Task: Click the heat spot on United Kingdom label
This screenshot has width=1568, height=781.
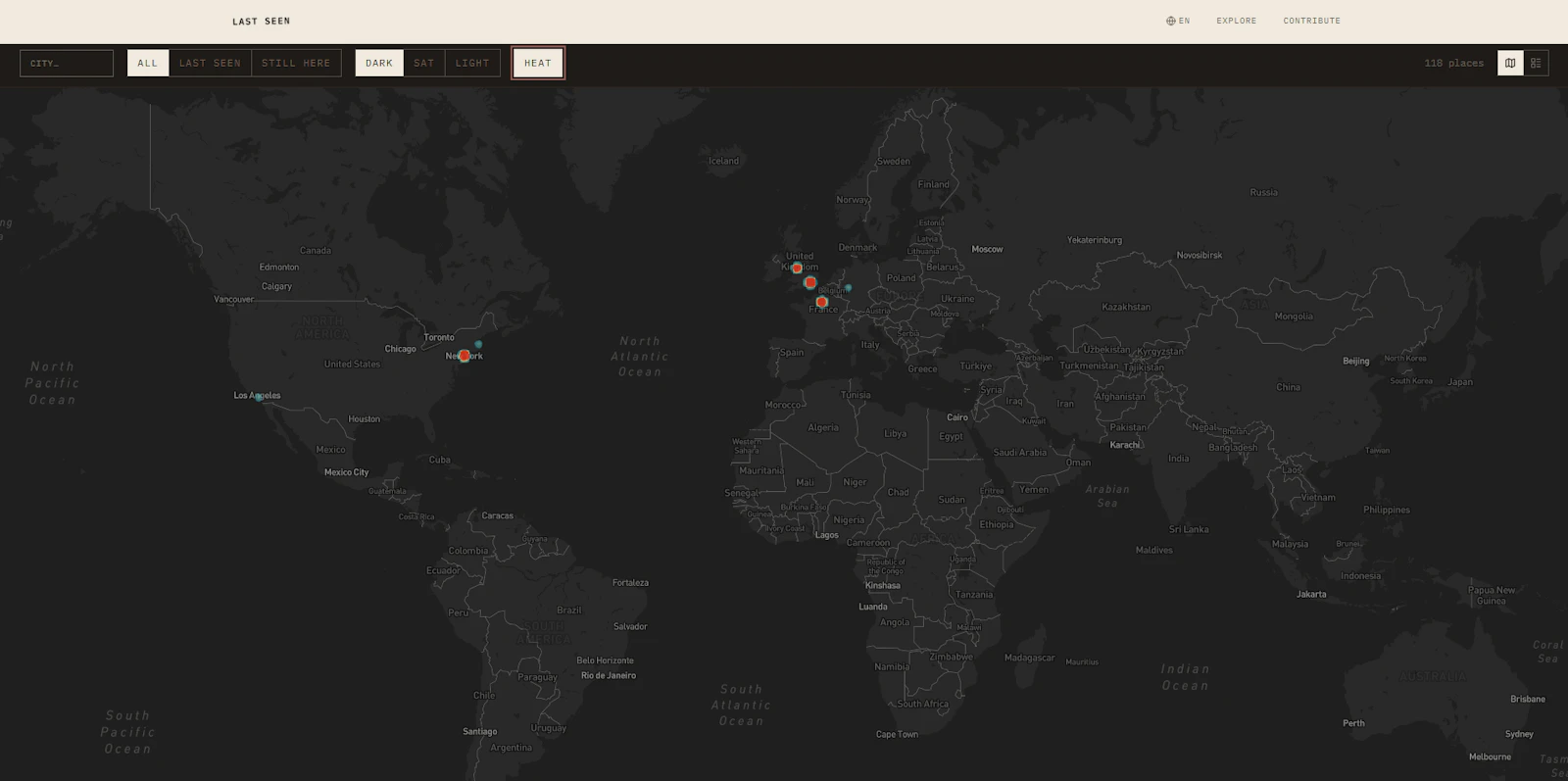Action: [x=797, y=268]
